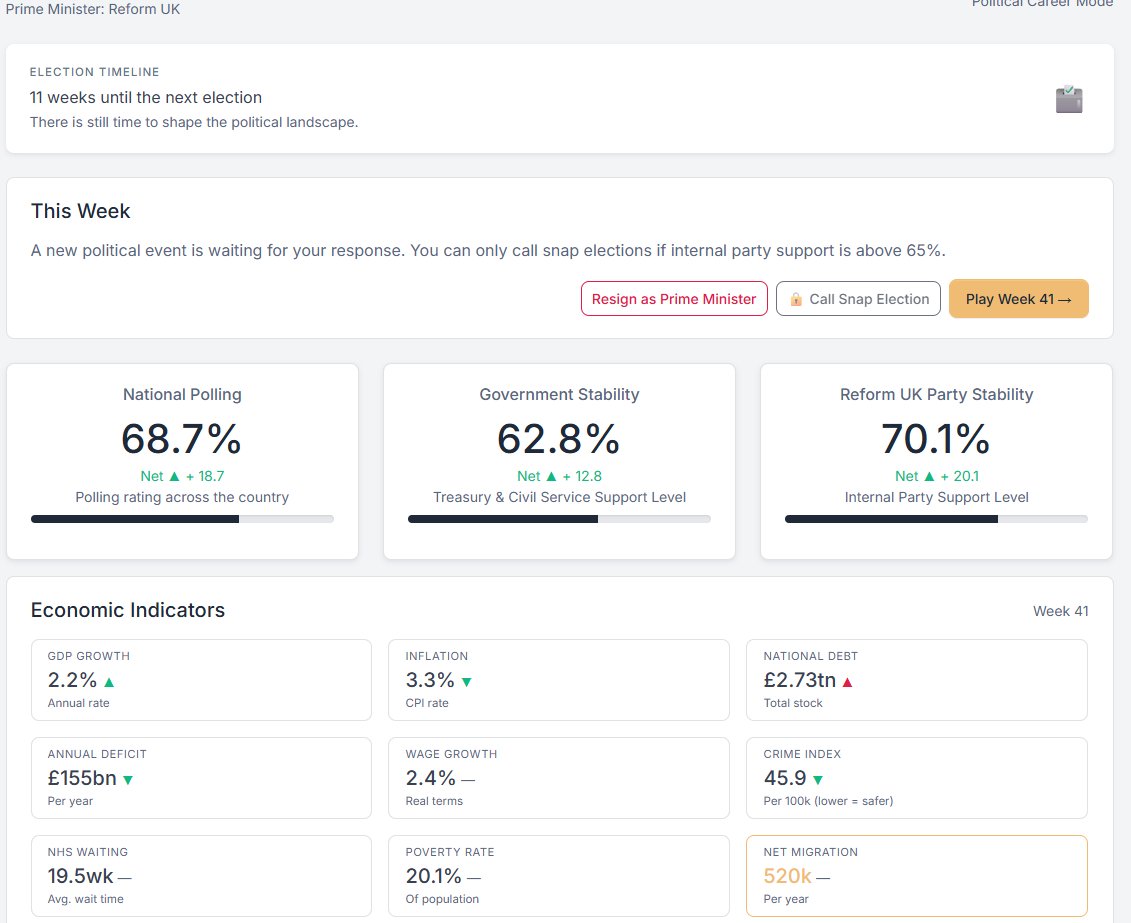The height and width of the screenshot is (923, 1131).
Task: Advance with Play Week 41 button
Action: coord(1018,299)
